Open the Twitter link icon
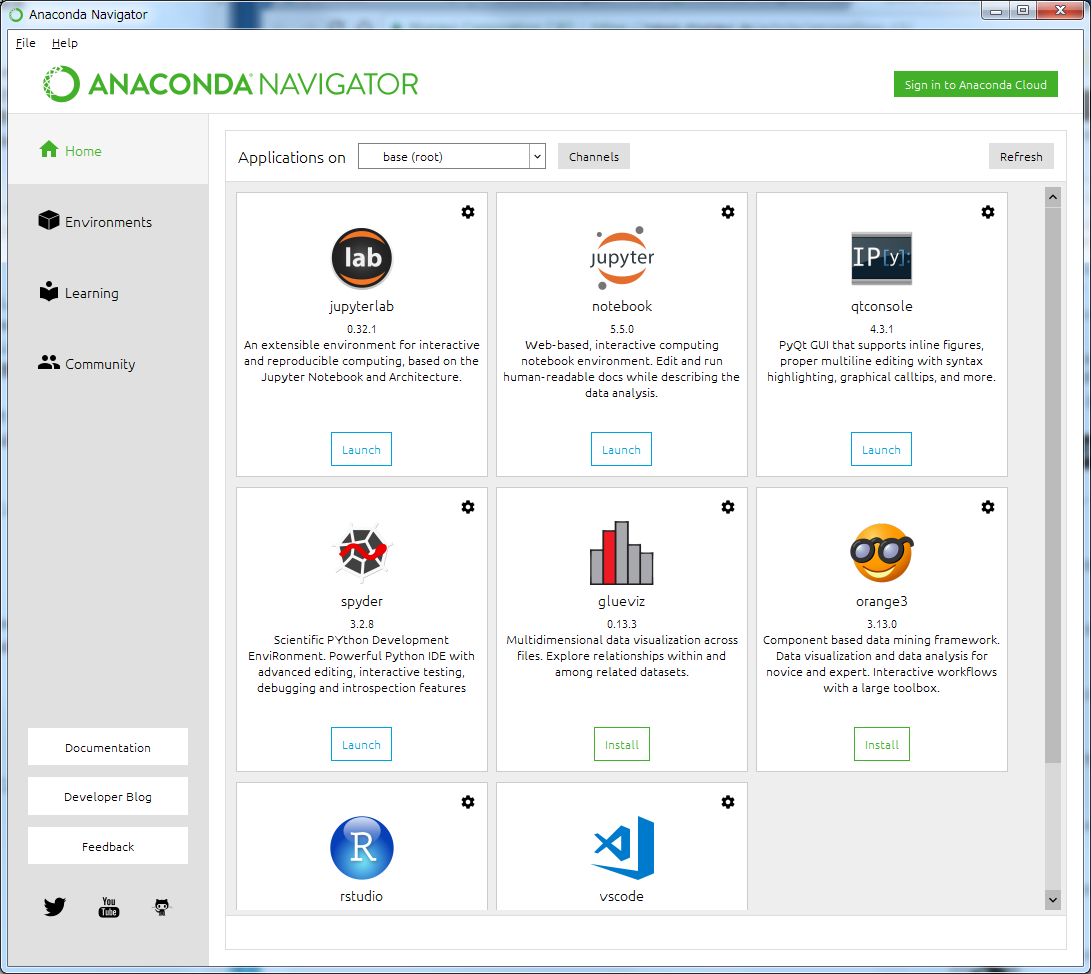Viewport: 1091px width, 974px height. pyautogui.click(x=54, y=907)
